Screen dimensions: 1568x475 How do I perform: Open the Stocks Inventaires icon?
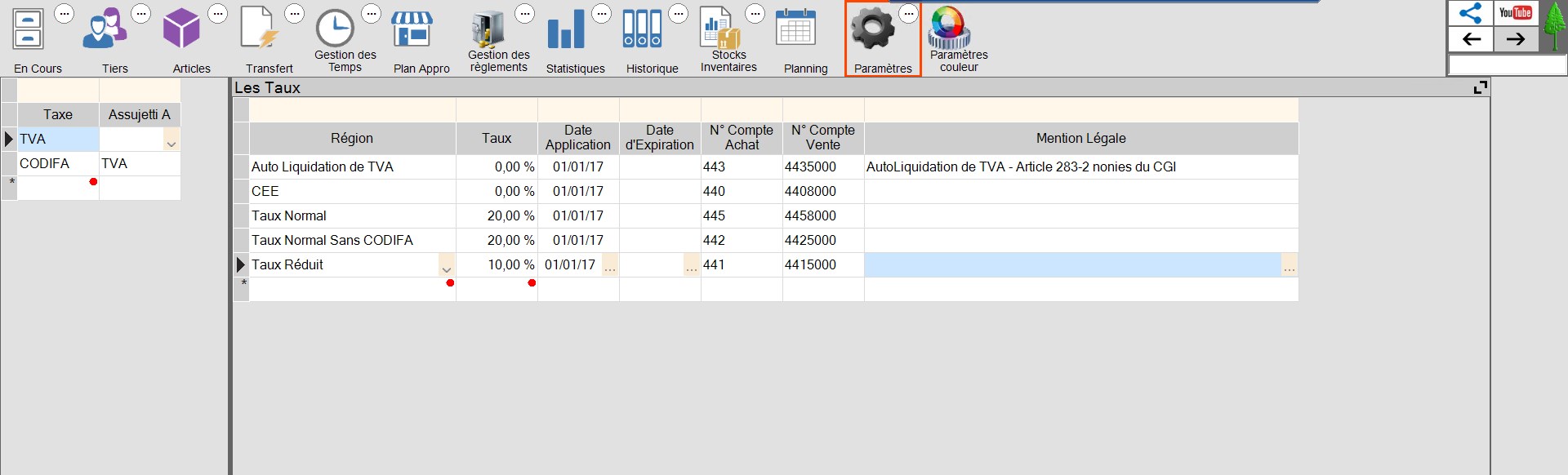(719, 28)
